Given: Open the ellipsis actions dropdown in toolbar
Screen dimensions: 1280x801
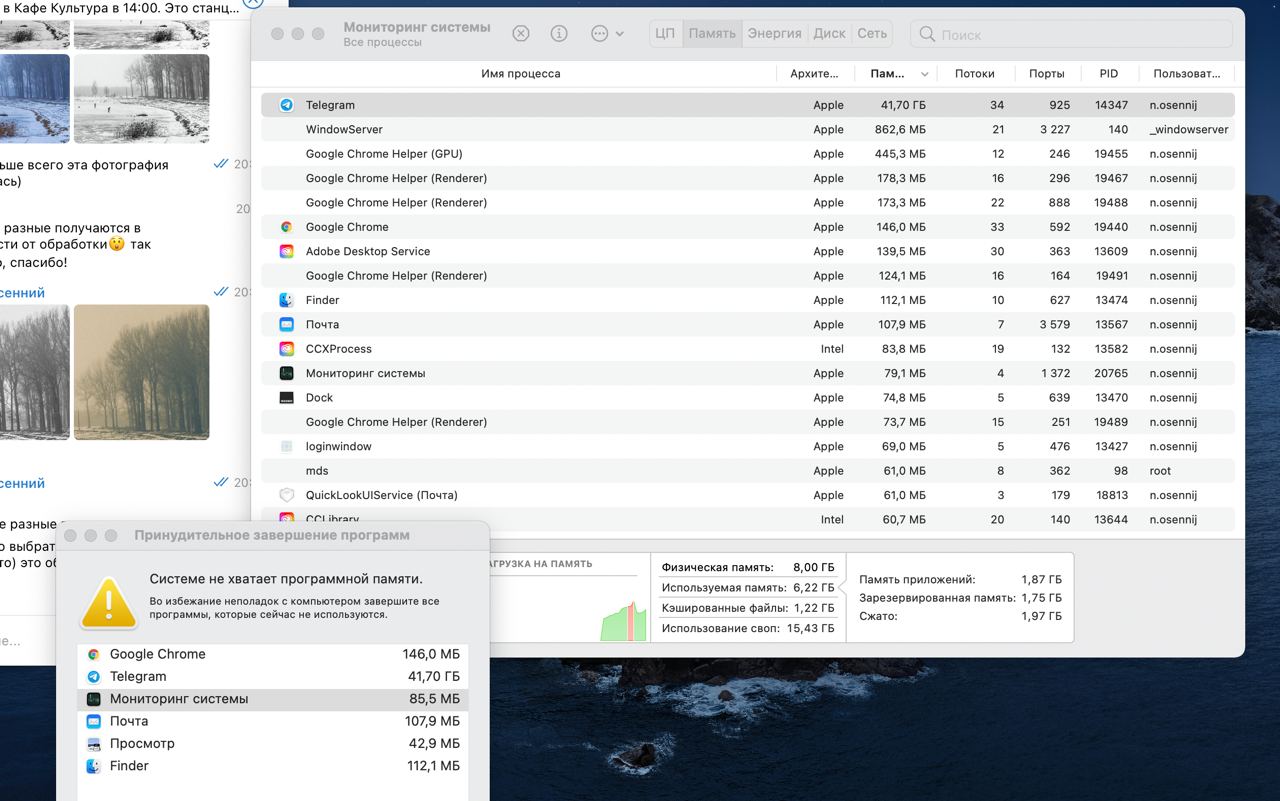Looking at the screenshot, I should [606, 33].
